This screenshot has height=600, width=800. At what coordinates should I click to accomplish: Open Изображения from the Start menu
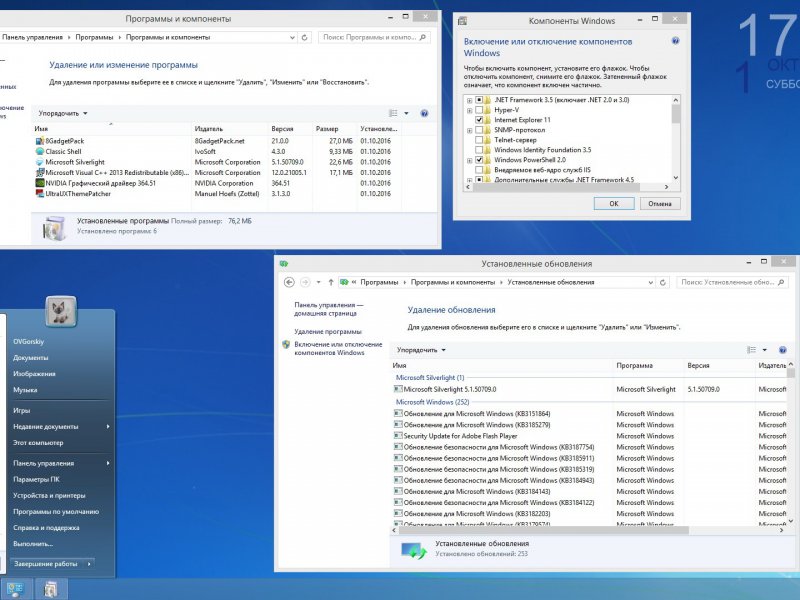click(34, 374)
